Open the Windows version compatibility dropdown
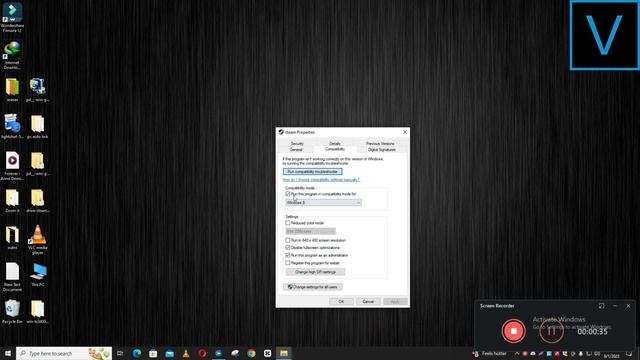Screen dimensions: 640x360 tap(323, 202)
